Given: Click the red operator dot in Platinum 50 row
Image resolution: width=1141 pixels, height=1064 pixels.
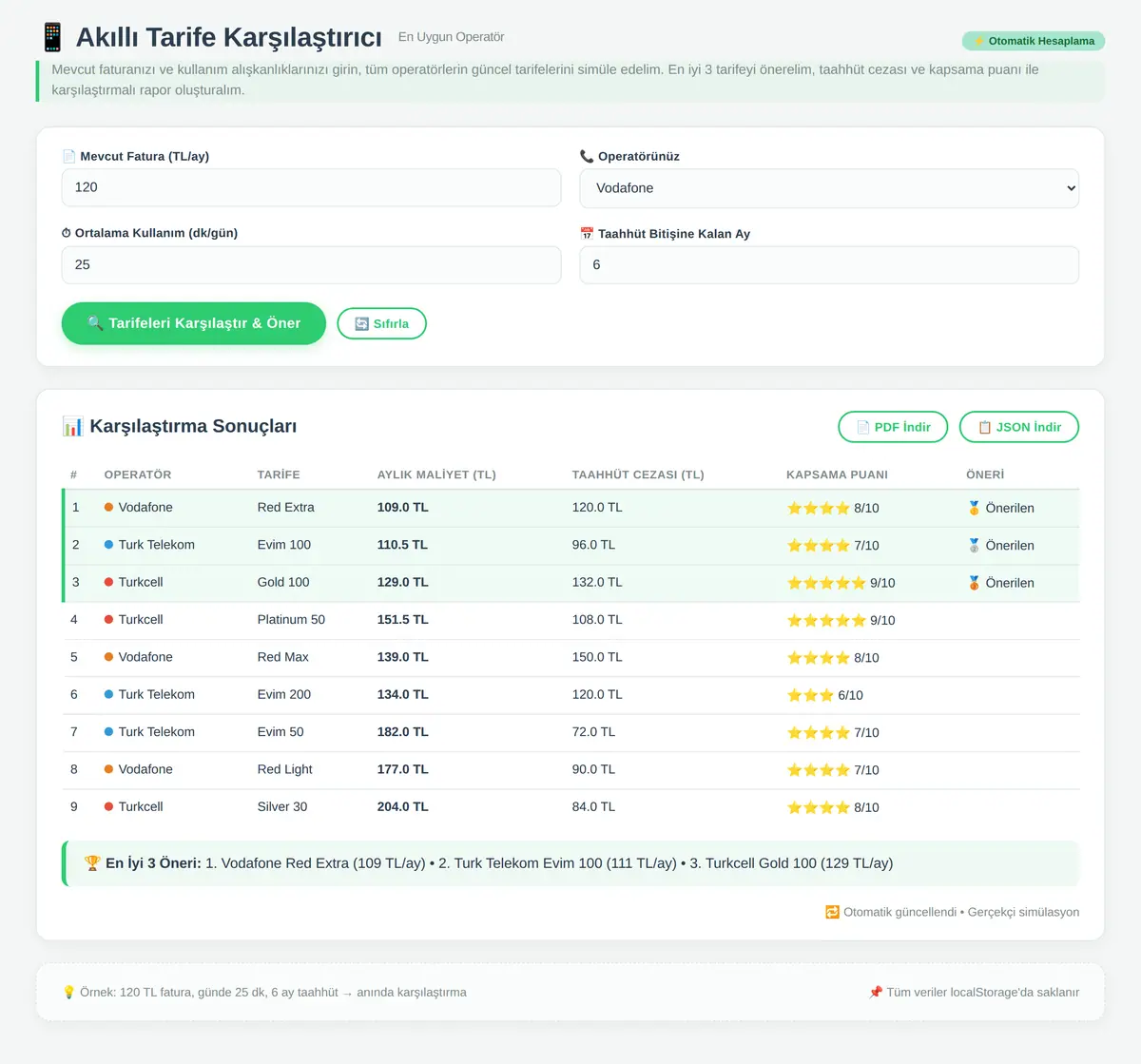Looking at the screenshot, I should coord(109,619).
